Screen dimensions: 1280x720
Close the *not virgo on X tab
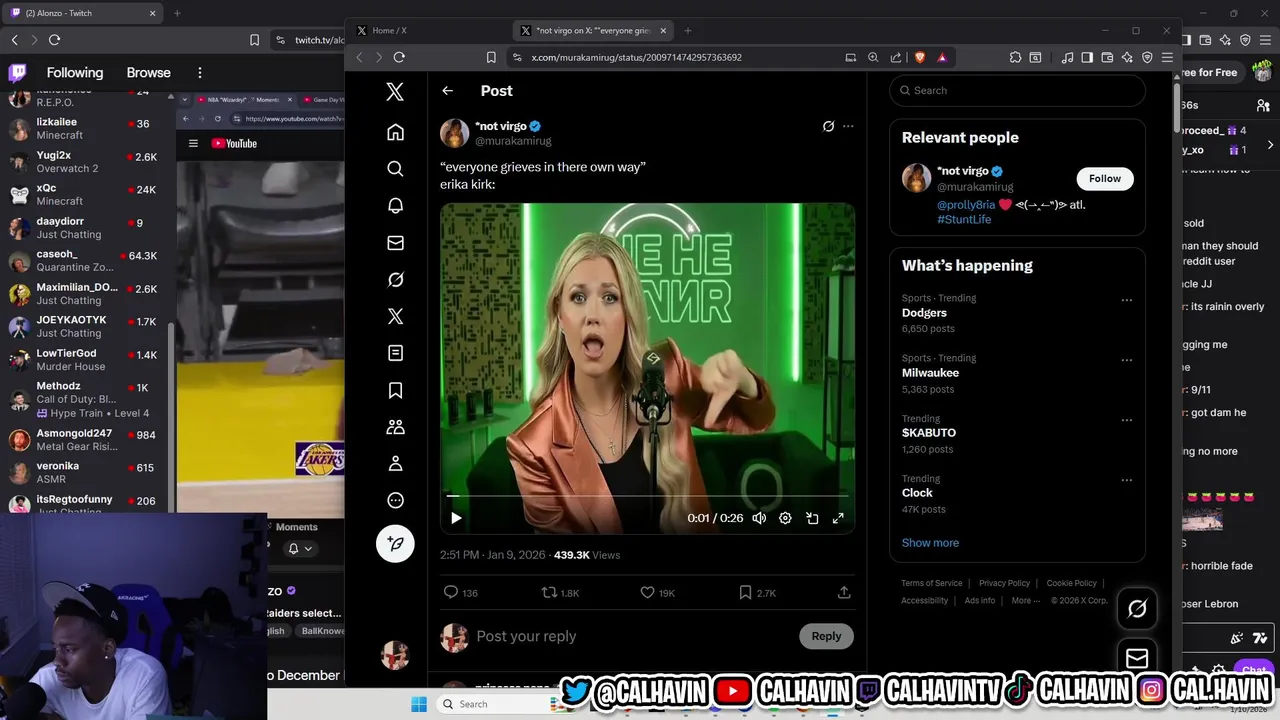click(x=662, y=30)
